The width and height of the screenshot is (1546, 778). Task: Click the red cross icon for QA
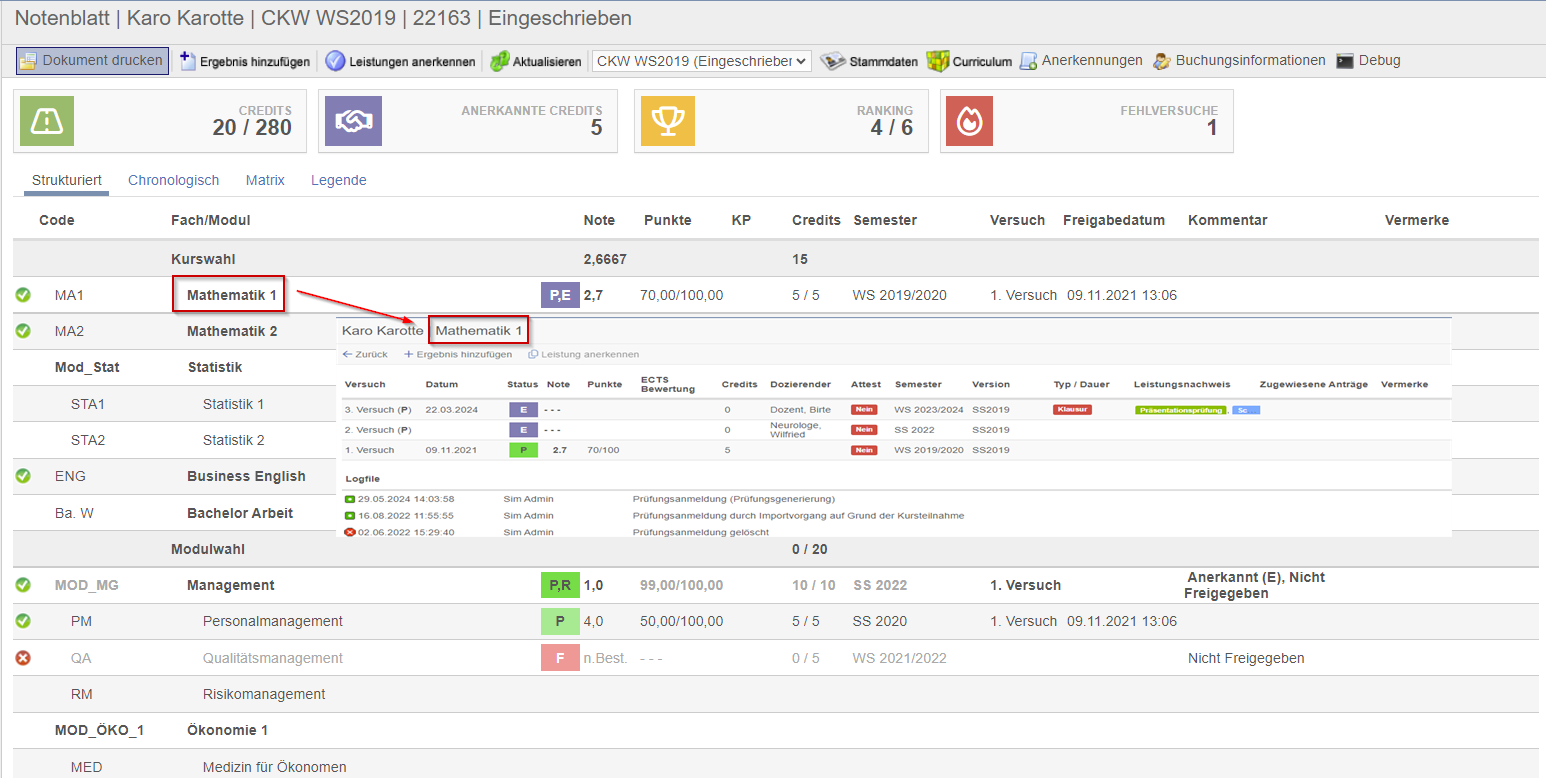[x=23, y=658]
